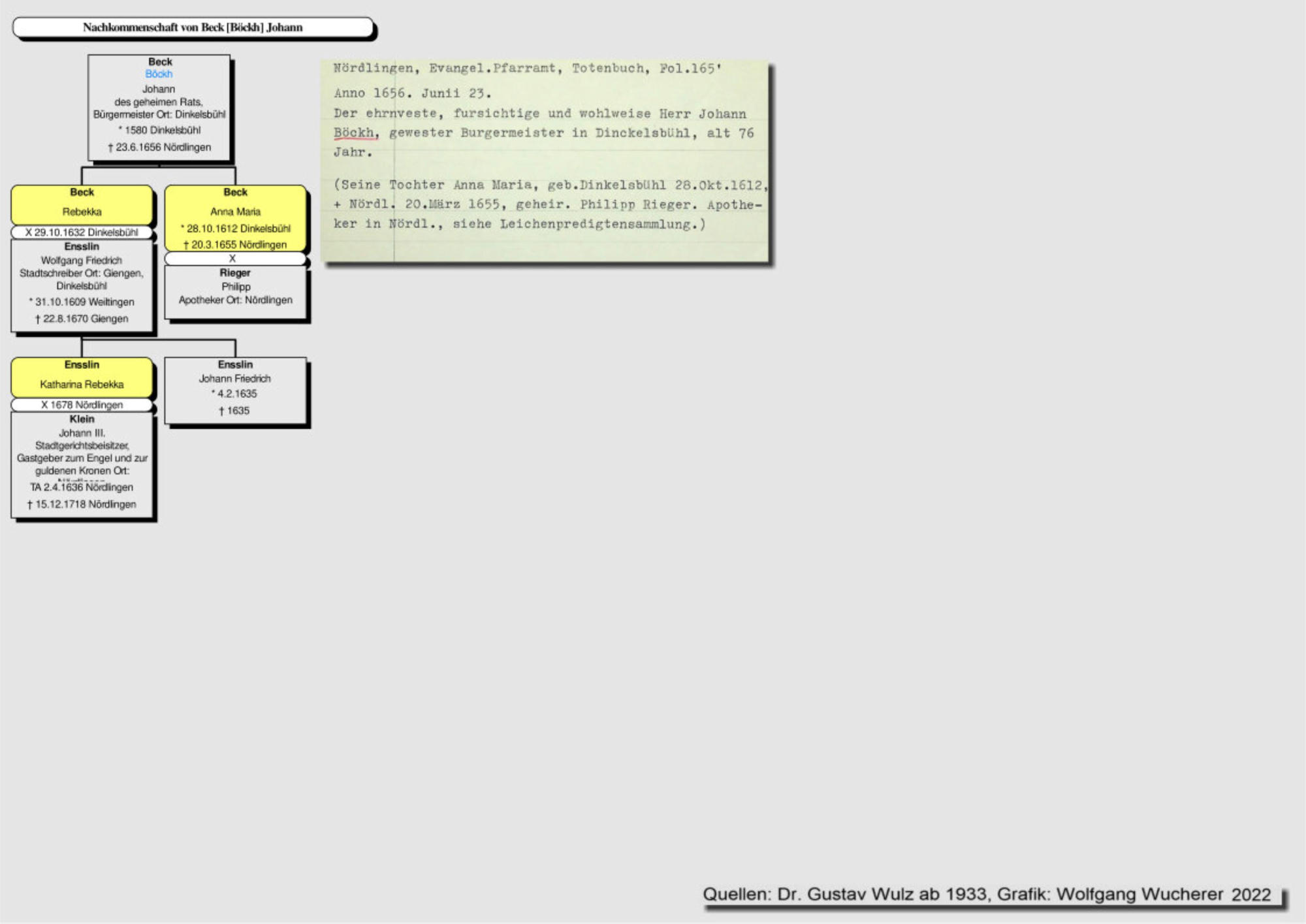This screenshot has width=1306, height=924.
Task: Select the yellow Katharina Rebekka Ensslin box
Action: click(82, 377)
